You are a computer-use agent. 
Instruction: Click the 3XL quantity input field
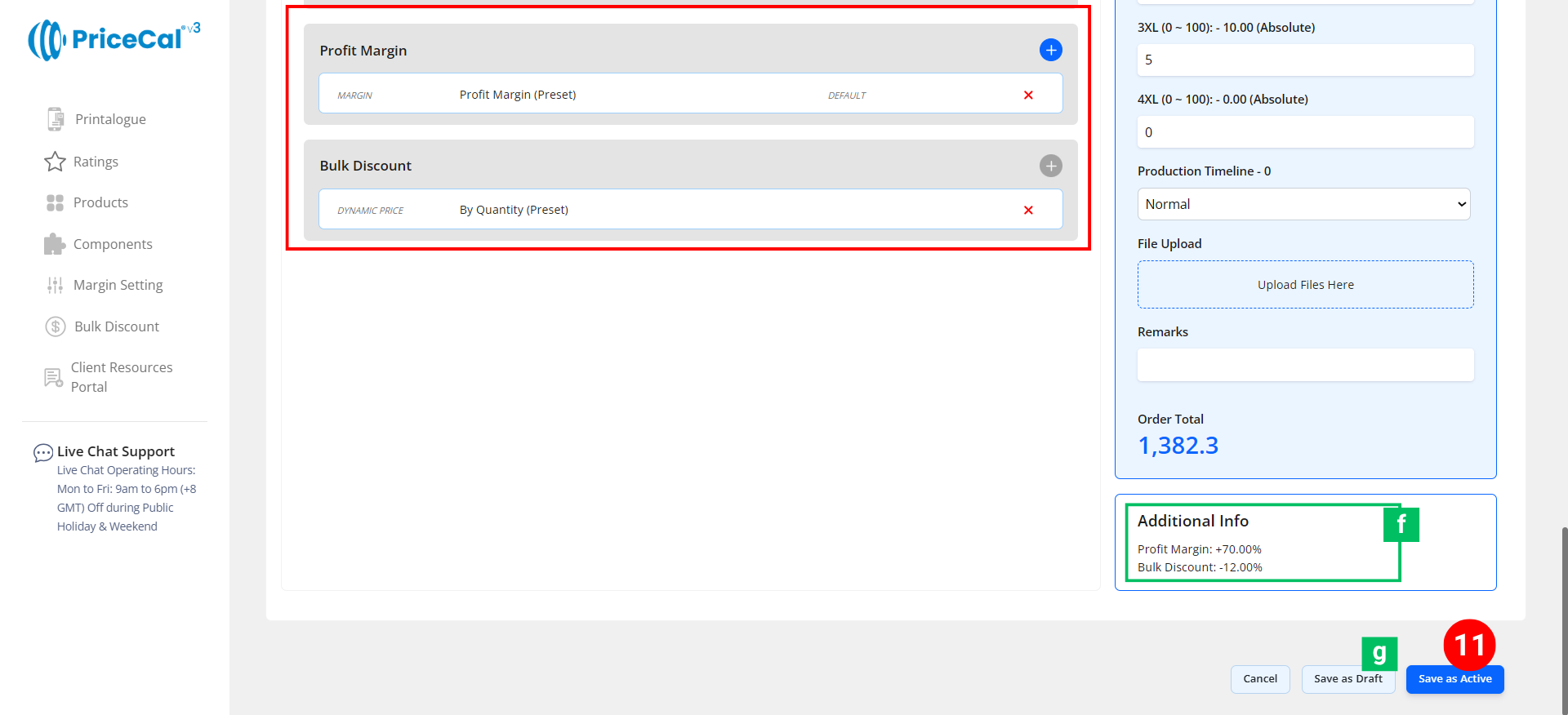tap(1305, 60)
